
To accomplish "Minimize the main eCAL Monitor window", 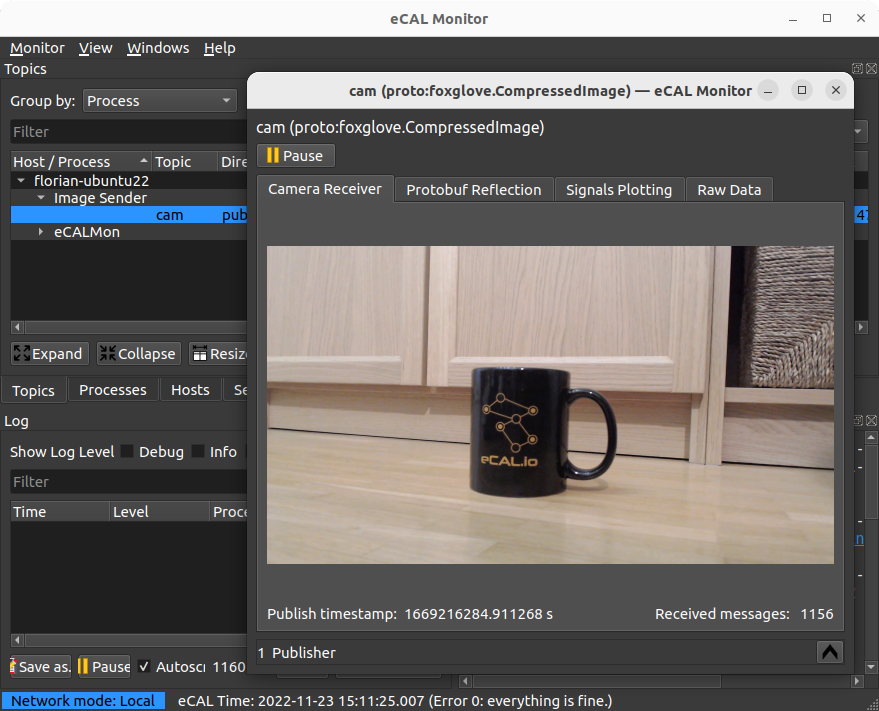I will [x=793, y=19].
